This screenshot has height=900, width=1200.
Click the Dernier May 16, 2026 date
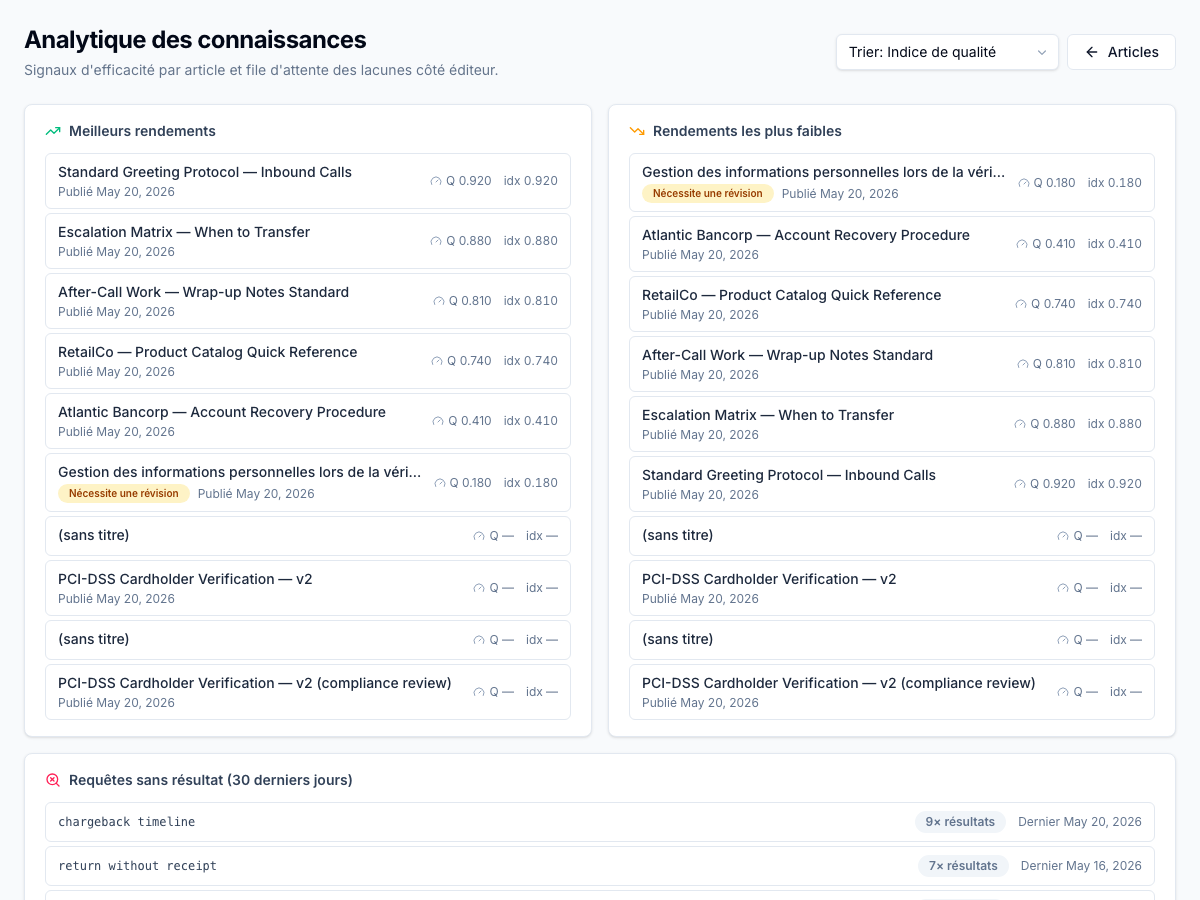(1081, 866)
